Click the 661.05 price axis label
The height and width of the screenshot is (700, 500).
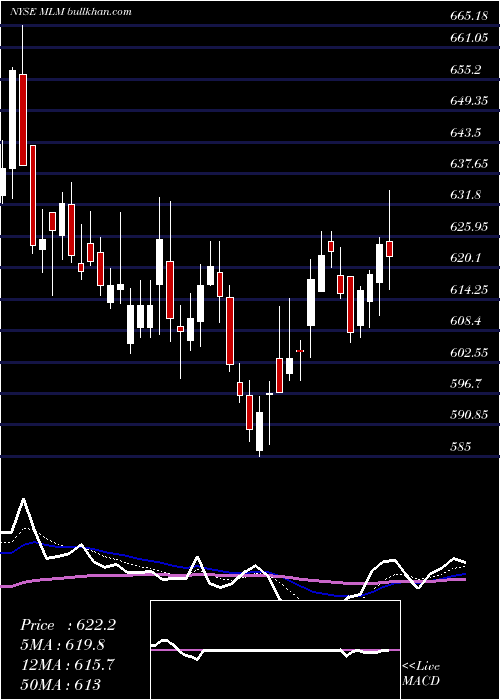[469, 38]
